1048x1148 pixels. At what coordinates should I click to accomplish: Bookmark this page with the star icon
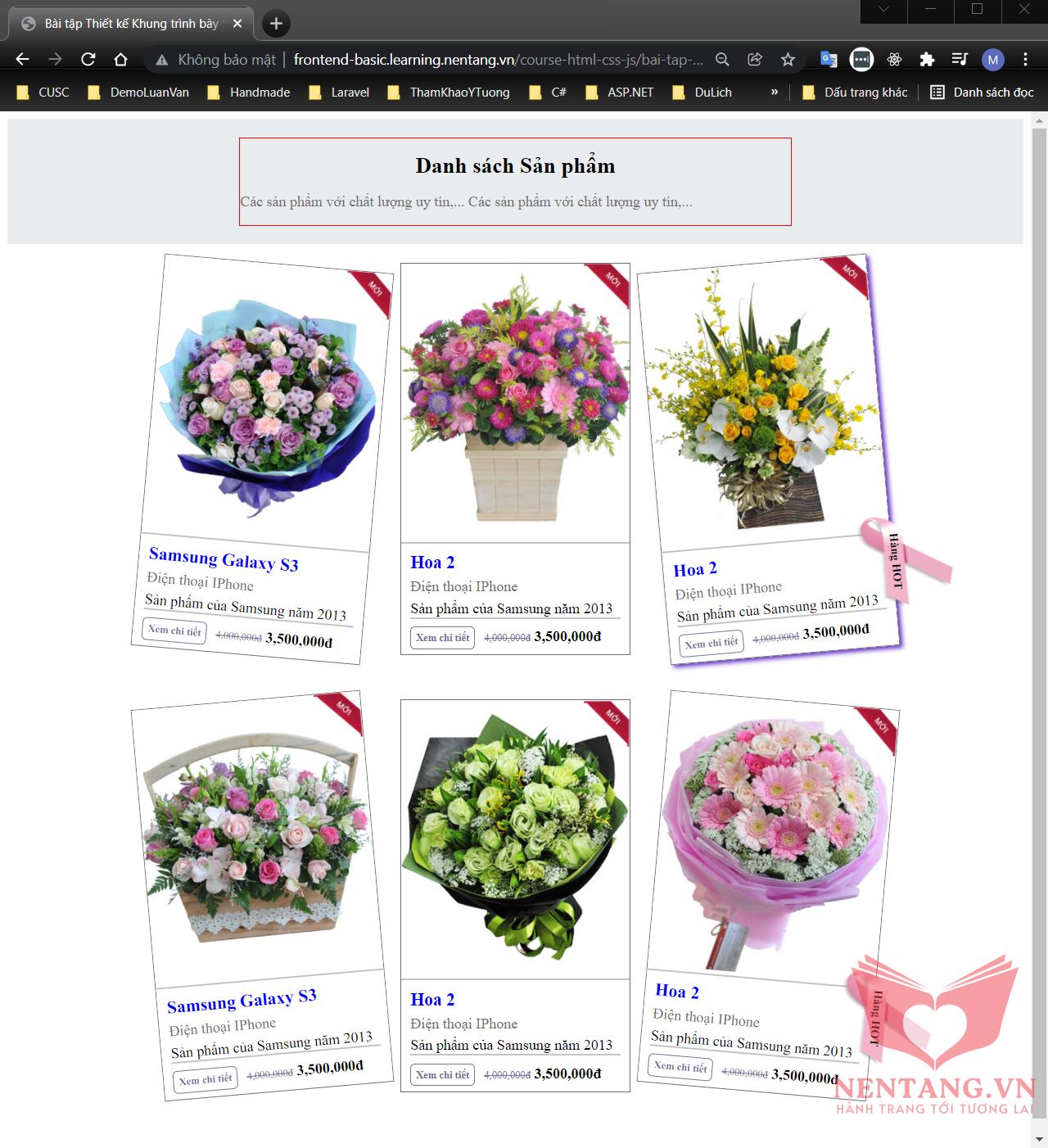(x=788, y=59)
